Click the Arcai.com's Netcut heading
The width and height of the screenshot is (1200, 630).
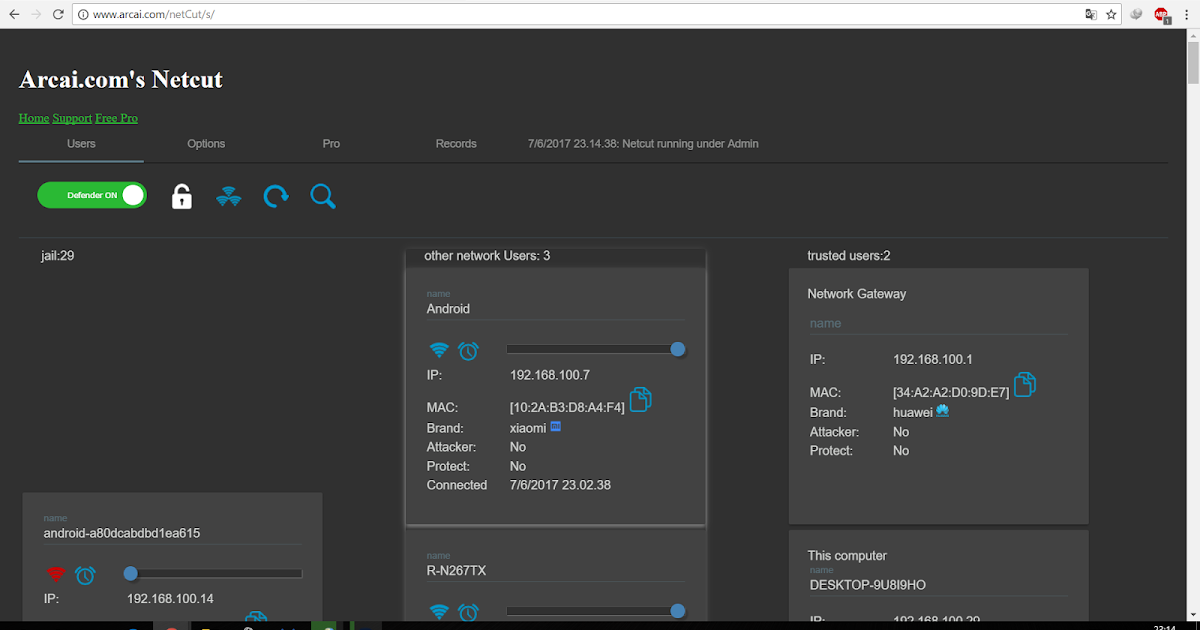point(121,79)
